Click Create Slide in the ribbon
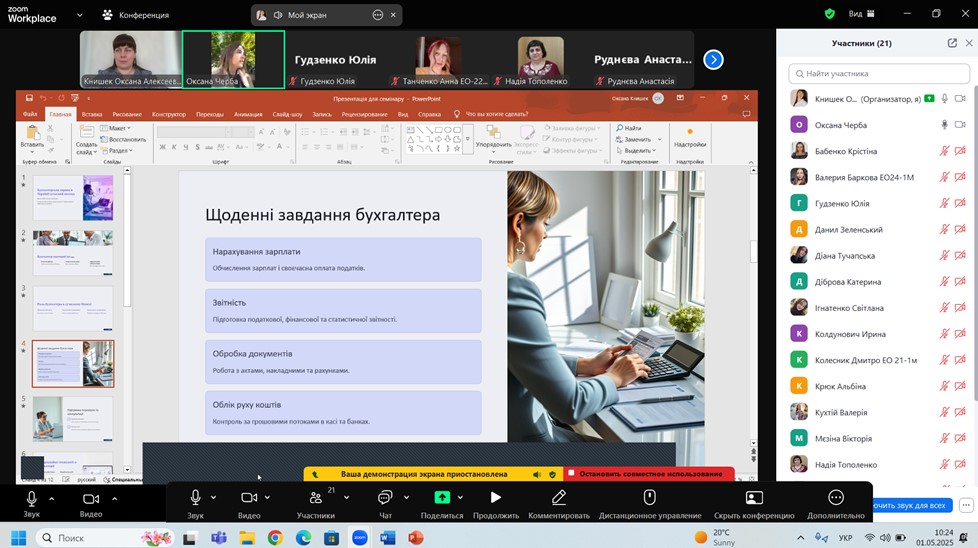The height and width of the screenshot is (548, 978). pos(86,139)
